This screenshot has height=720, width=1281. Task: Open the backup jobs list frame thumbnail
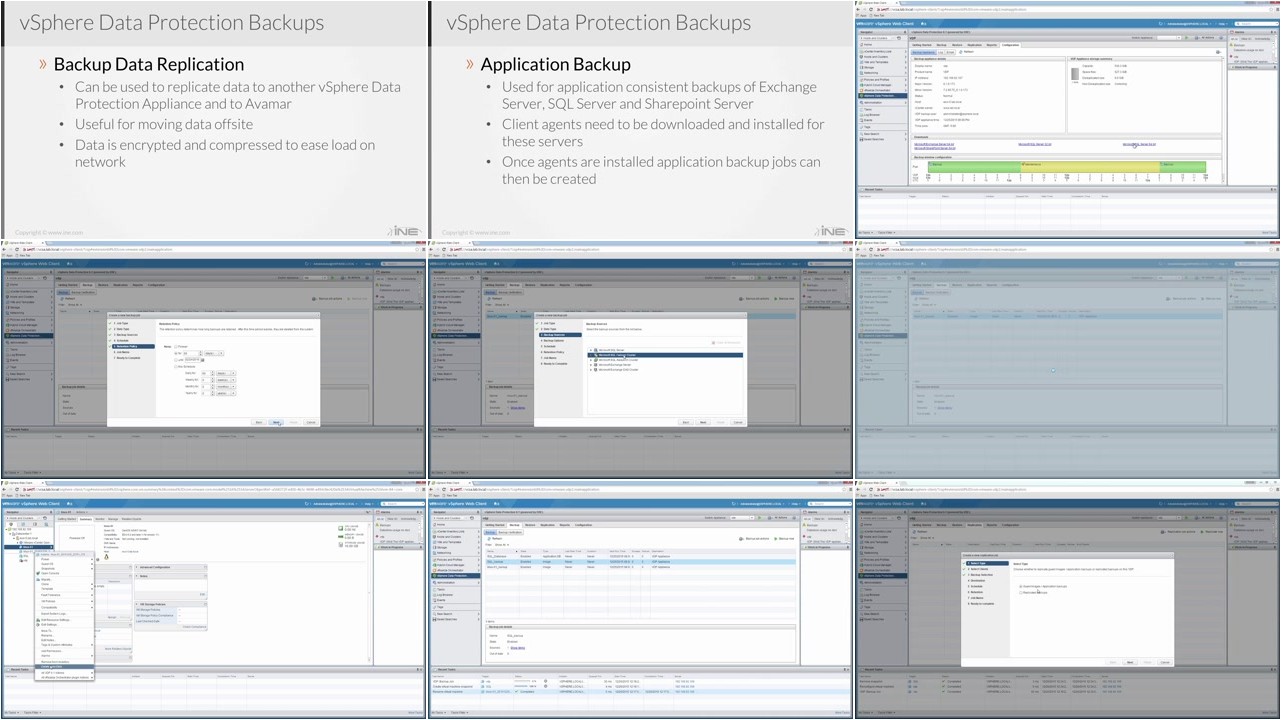pyautogui.click(x=640, y=600)
